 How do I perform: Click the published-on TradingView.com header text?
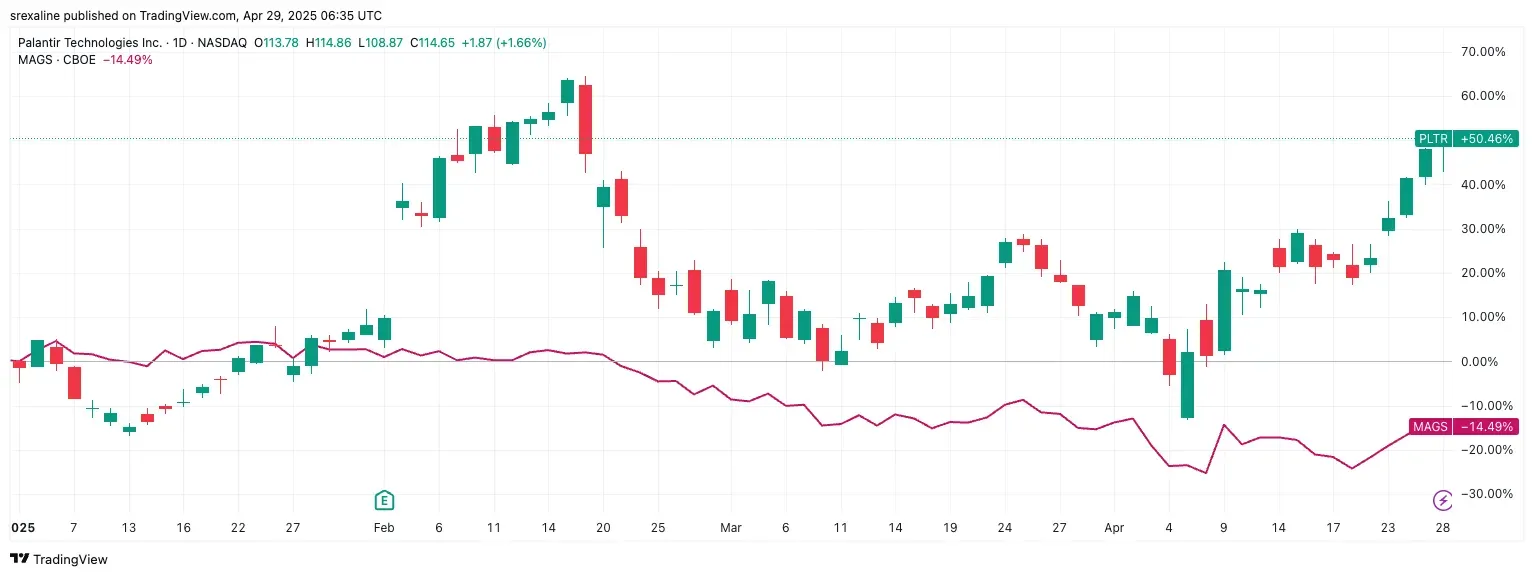tap(195, 16)
